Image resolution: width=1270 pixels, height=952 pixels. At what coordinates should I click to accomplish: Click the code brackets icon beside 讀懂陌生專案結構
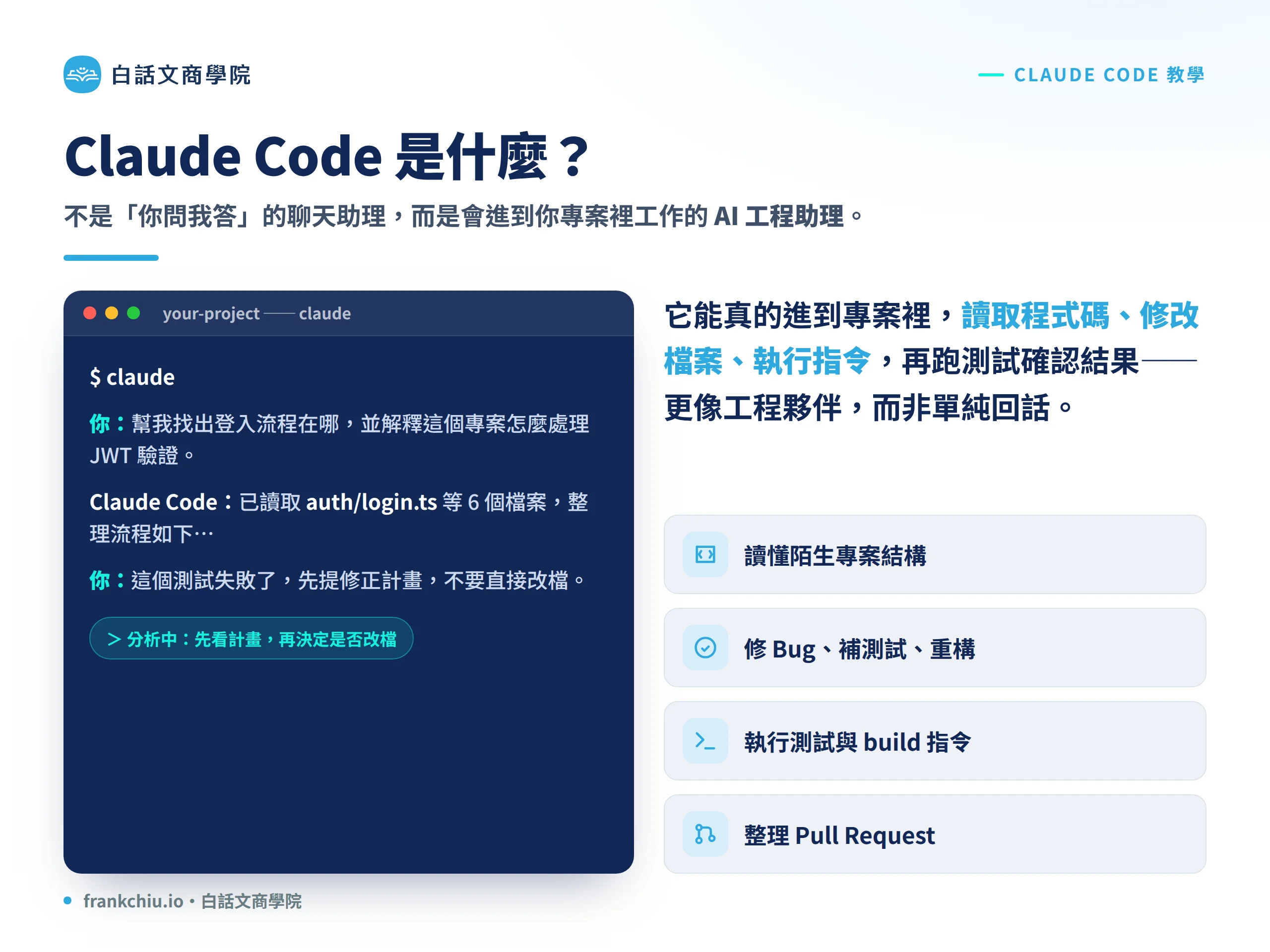click(705, 554)
